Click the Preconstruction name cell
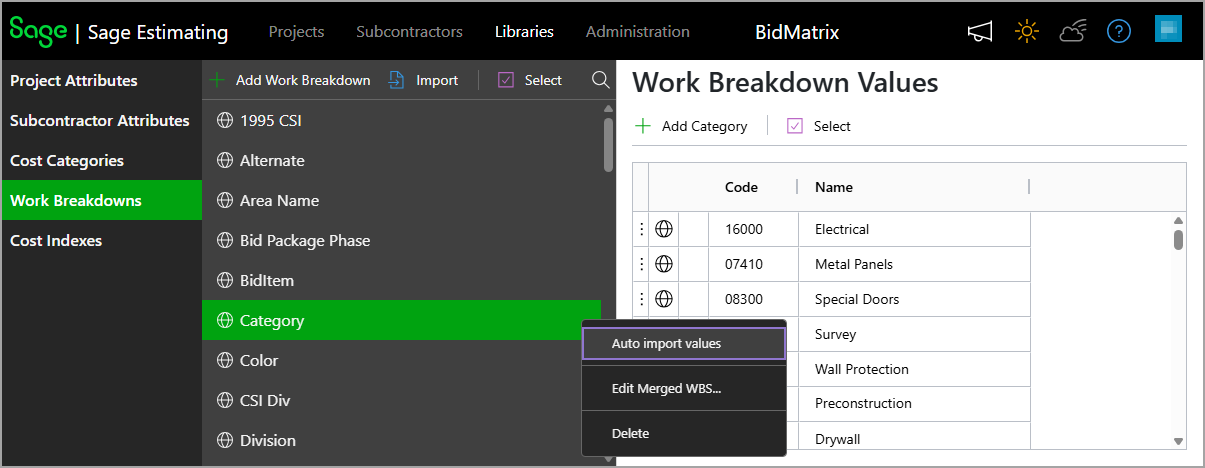1205x468 pixels. click(915, 404)
